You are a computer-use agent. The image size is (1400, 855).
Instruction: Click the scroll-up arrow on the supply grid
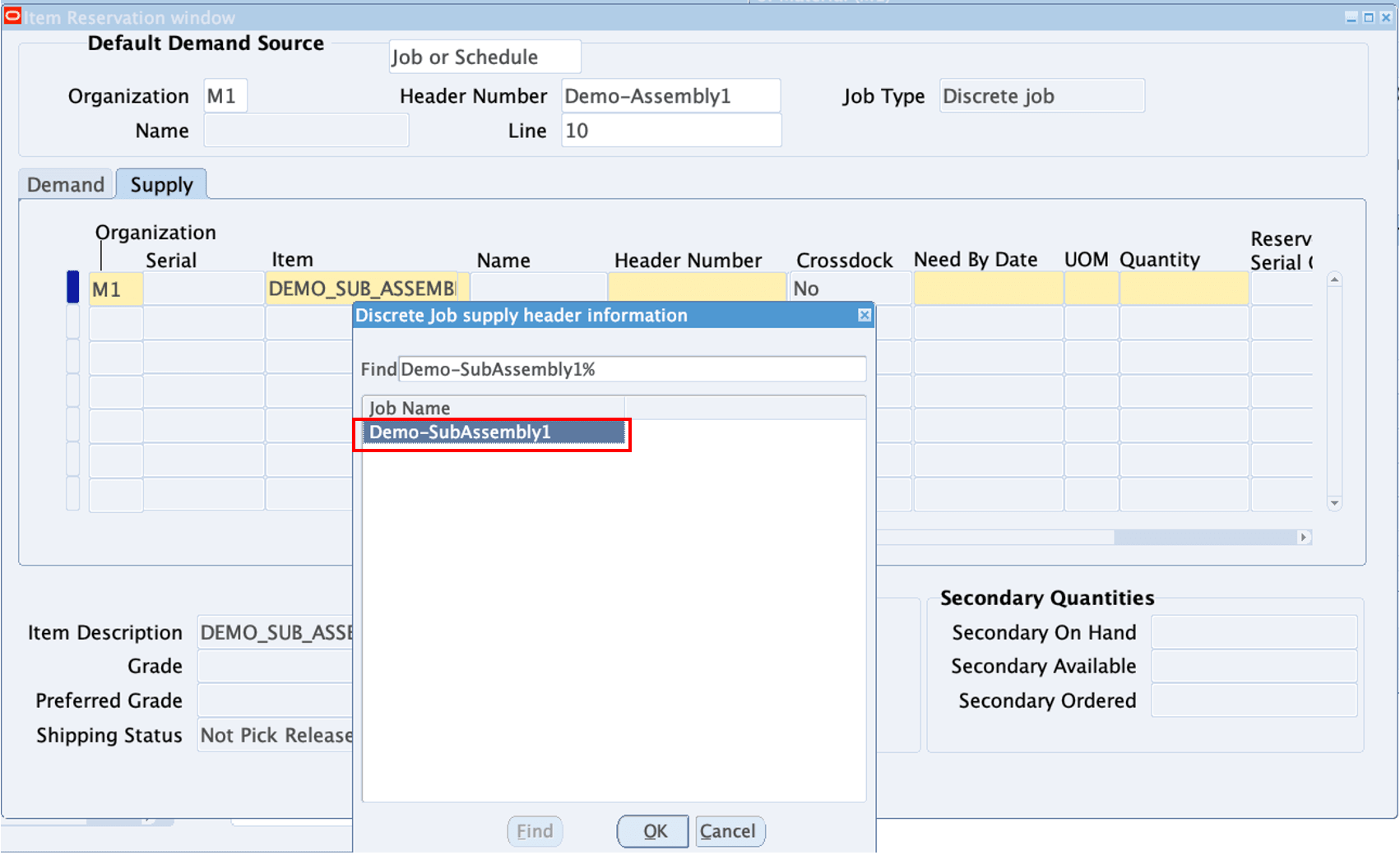(x=1334, y=280)
